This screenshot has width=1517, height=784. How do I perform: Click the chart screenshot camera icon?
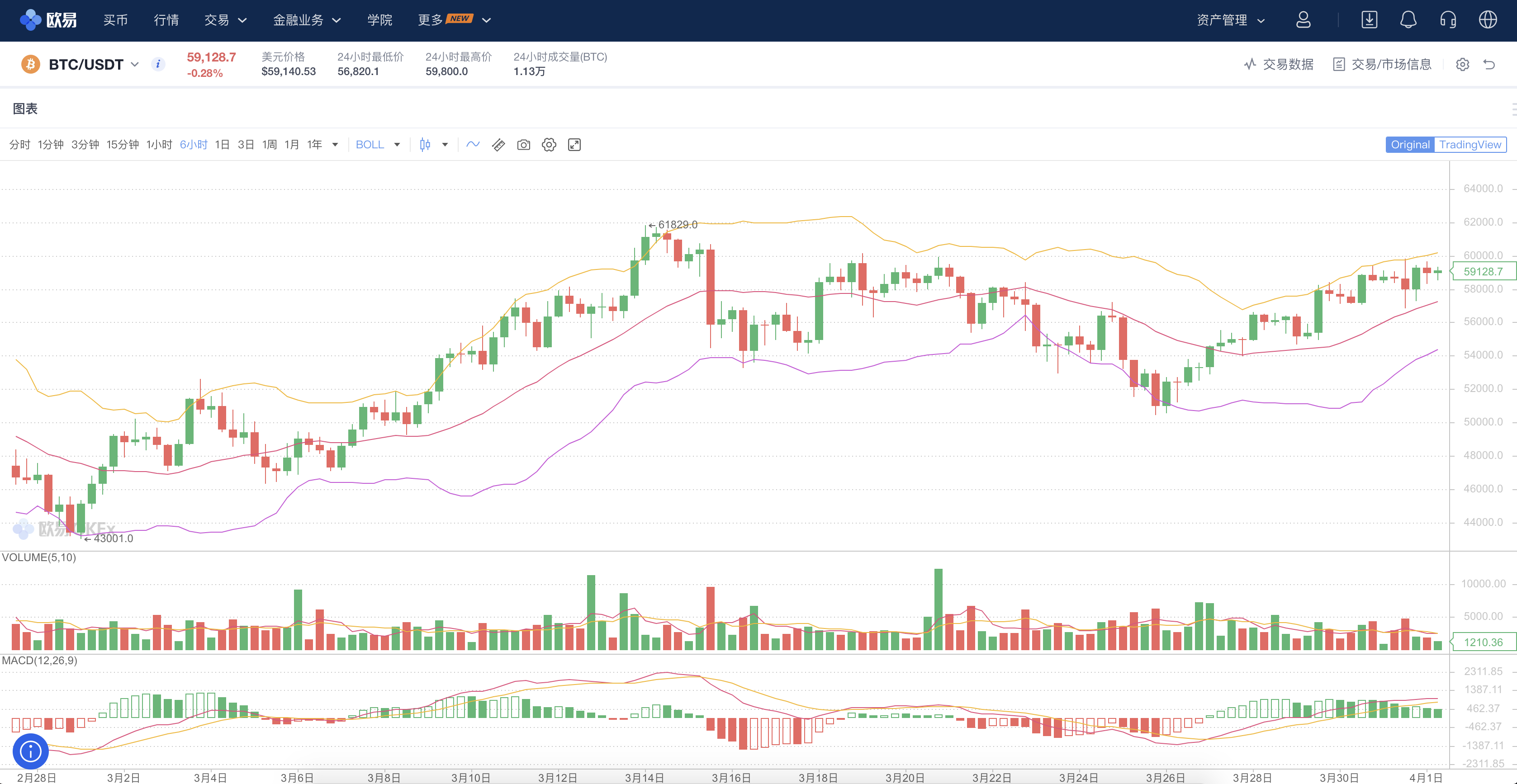tap(523, 145)
